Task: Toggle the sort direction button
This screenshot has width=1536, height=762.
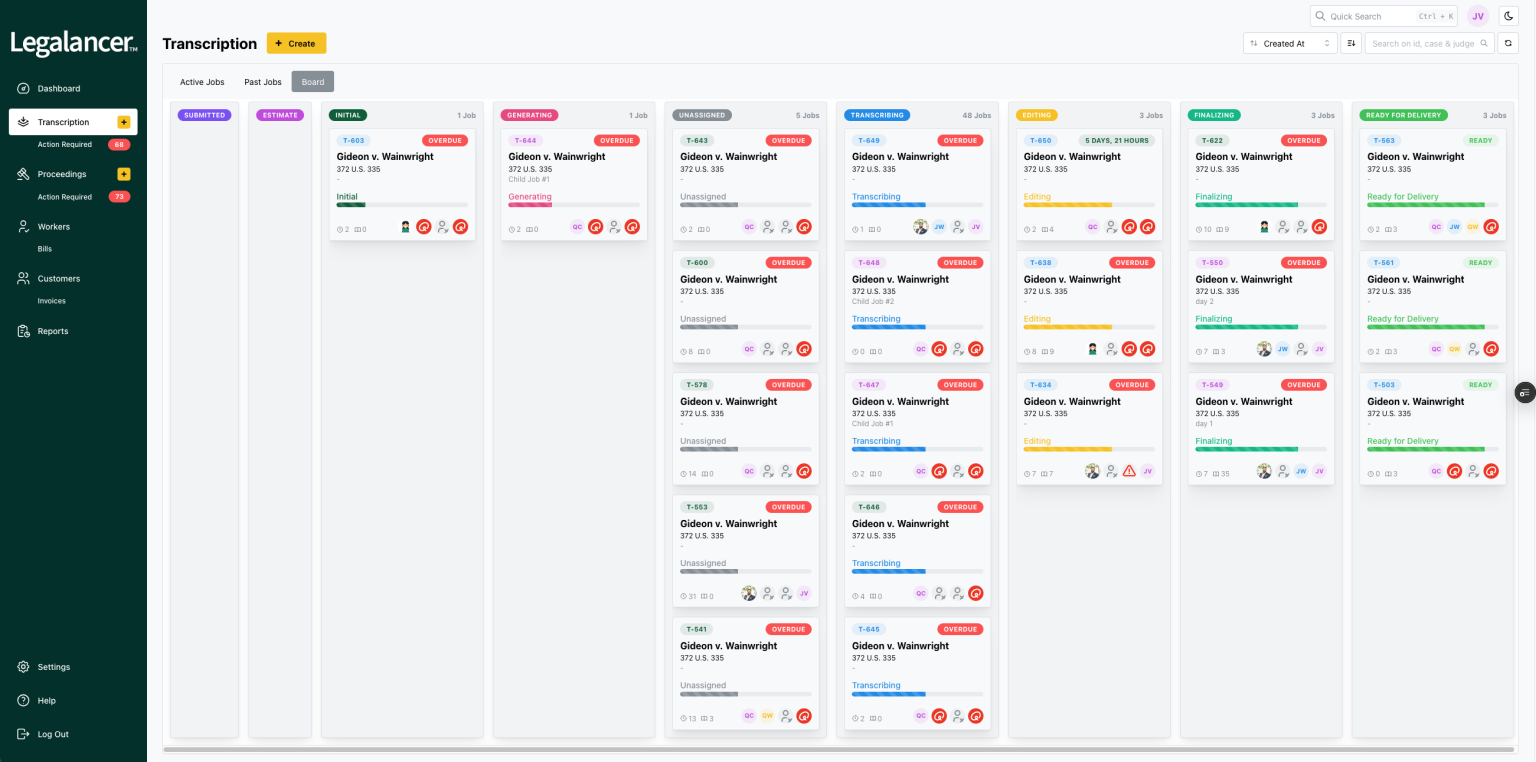Action: (x=1351, y=43)
